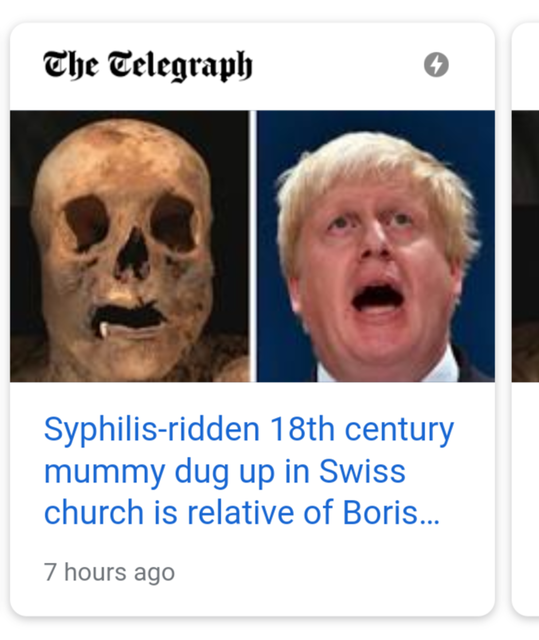Image resolution: width=539 pixels, height=640 pixels.
Task: Select the mummy skull photo
Action: point(129,246)
